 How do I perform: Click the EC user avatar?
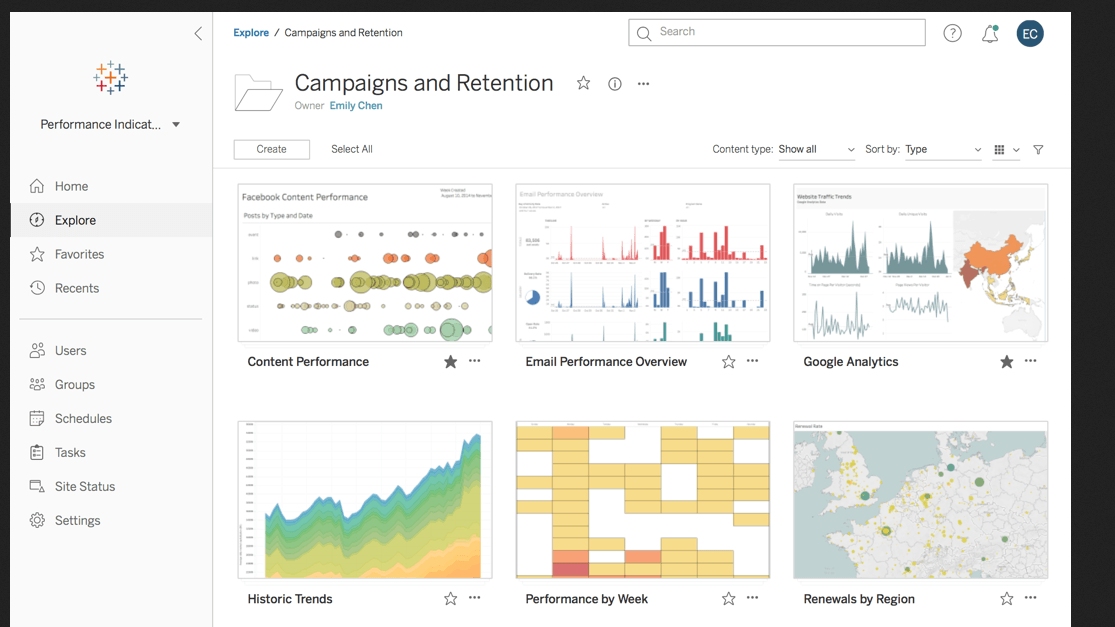click(1030, 33)
